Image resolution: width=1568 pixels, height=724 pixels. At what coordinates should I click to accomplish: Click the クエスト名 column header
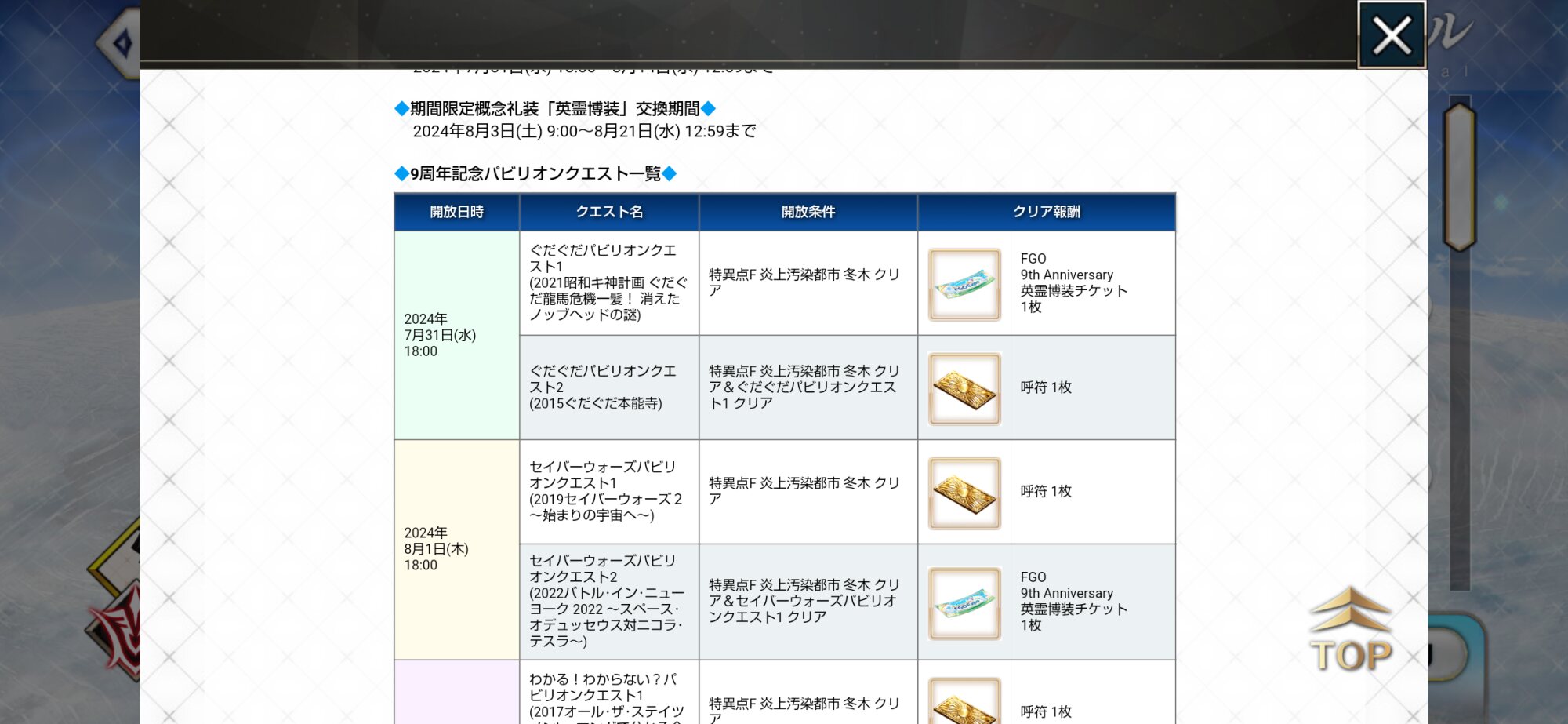click(609, 212)
